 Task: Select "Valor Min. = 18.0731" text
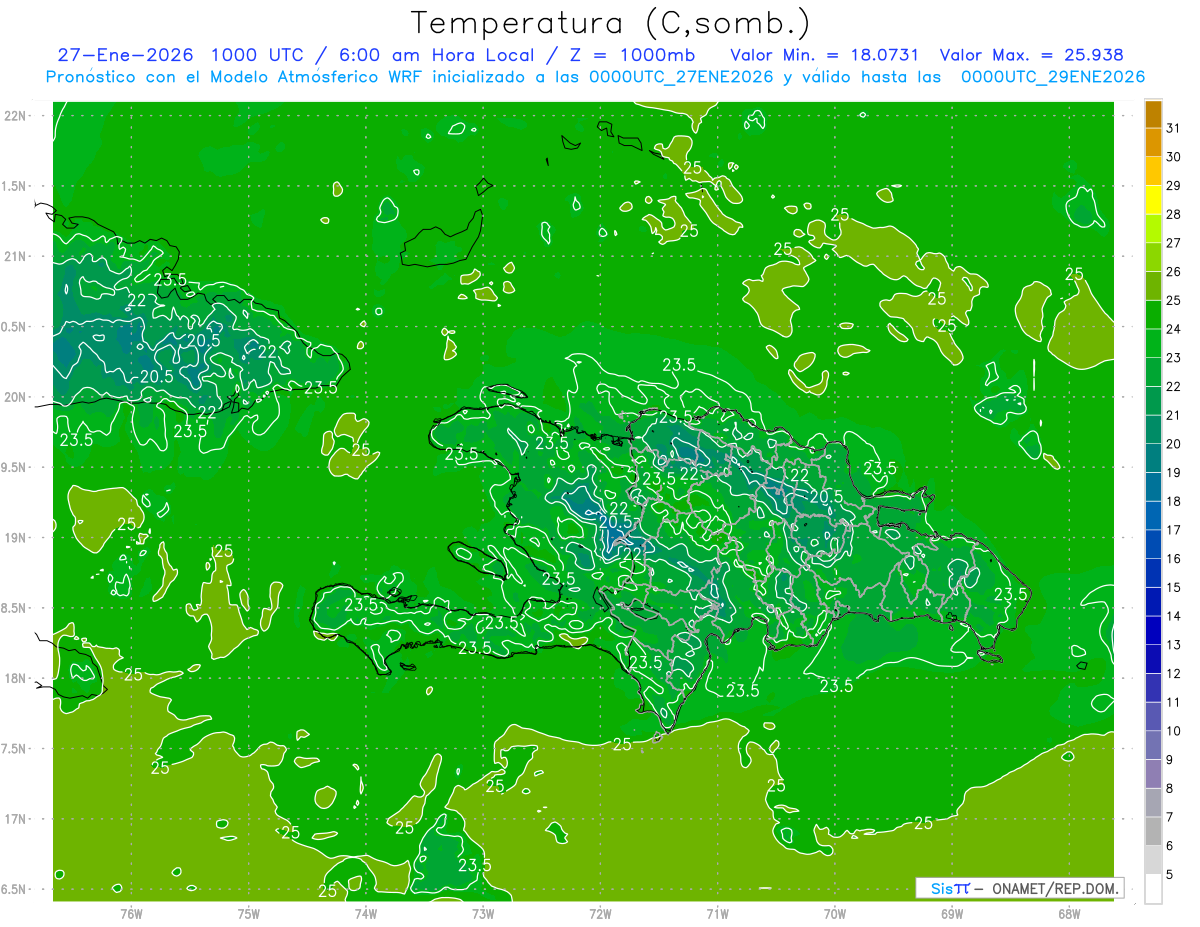825,55
